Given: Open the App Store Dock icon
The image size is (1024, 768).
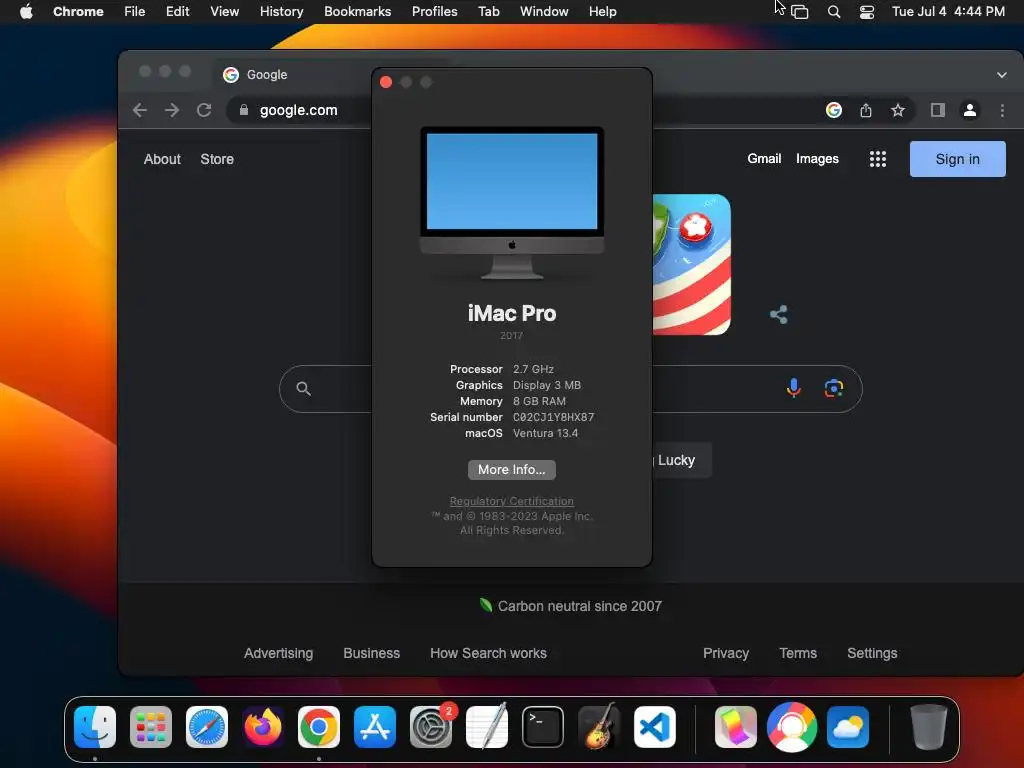Looking at the screenshot, I should pyautogui.click(x=375, y=727).
